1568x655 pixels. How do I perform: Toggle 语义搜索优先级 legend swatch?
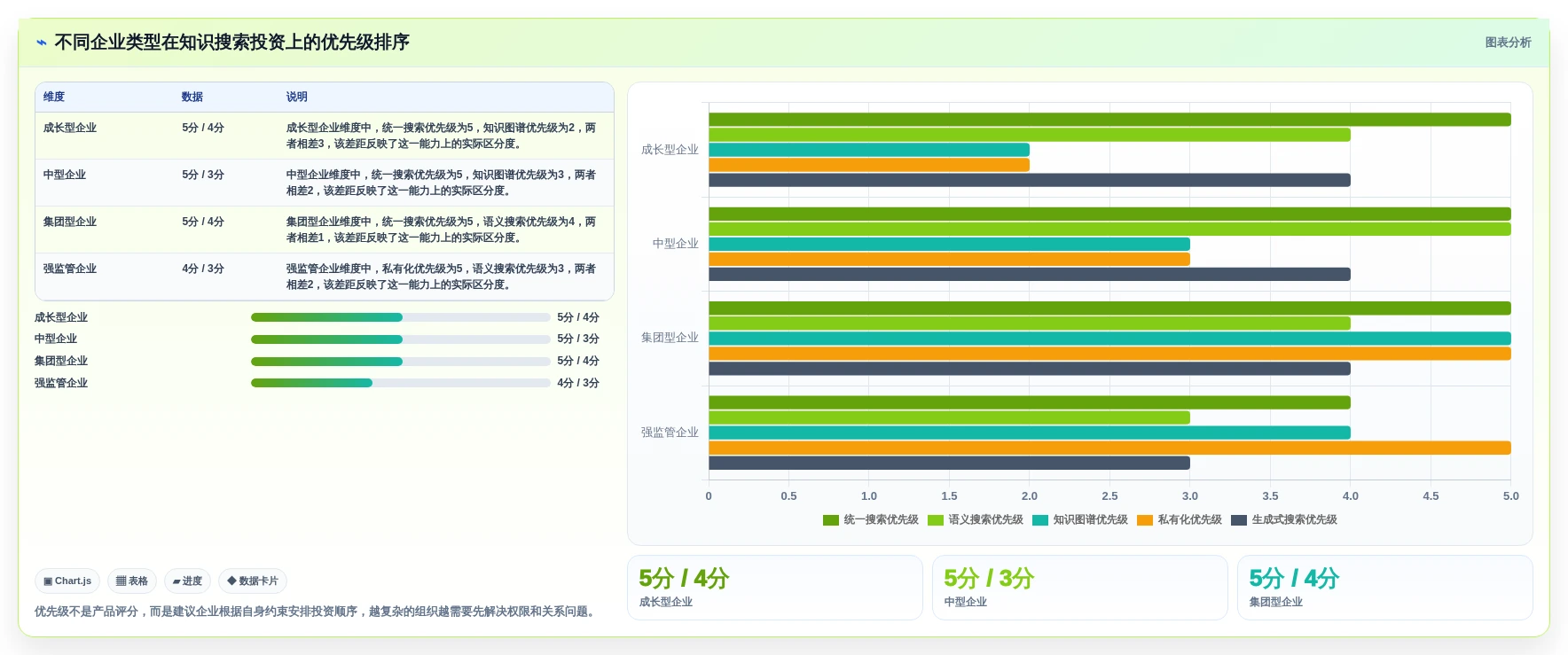tap(936, 520)
